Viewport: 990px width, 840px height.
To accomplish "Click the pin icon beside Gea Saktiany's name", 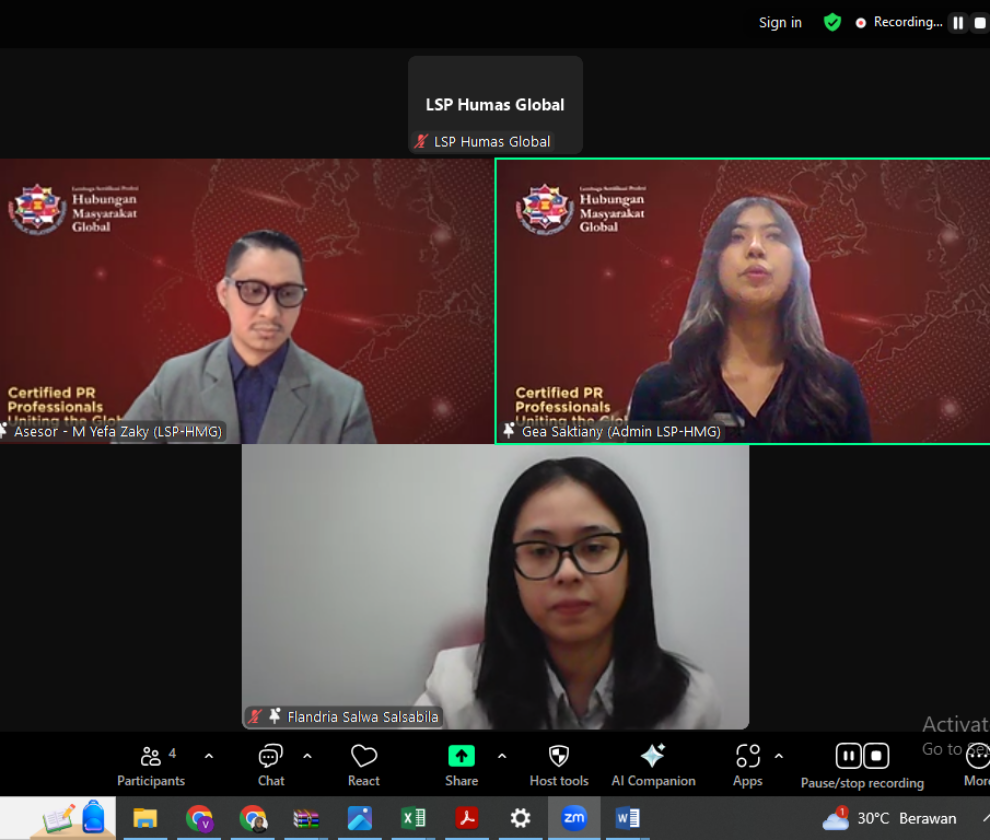I will pos(509,431).
